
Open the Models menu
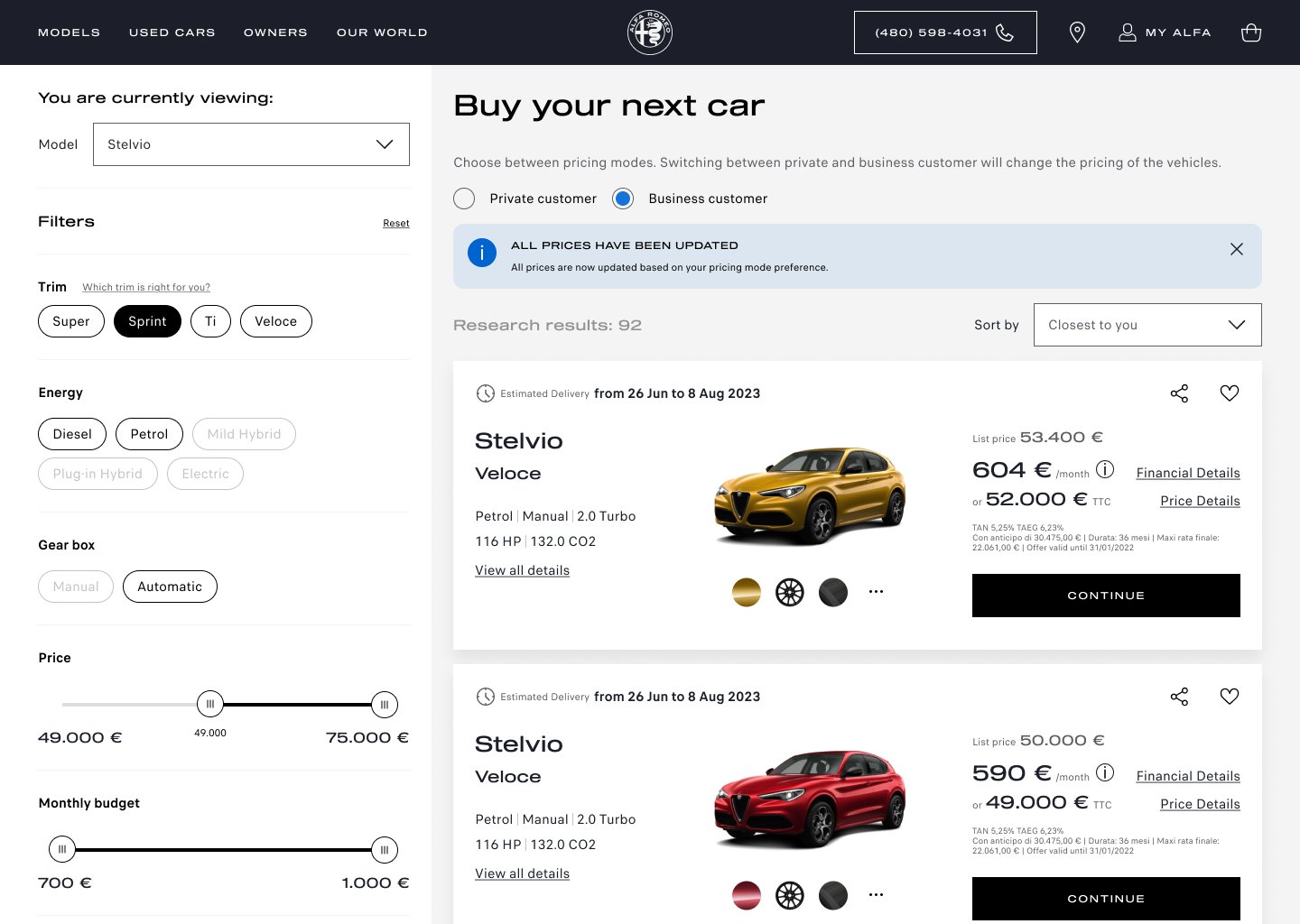pos(70,32)
